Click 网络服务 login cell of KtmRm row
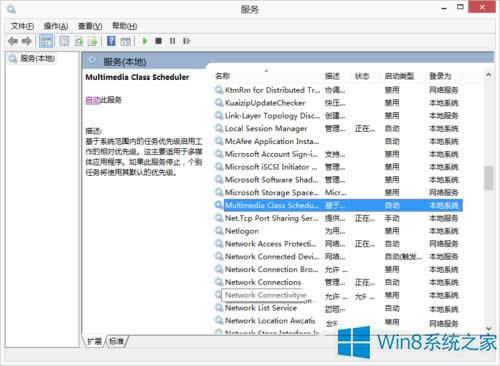500x366 pixels. (444, 90)
